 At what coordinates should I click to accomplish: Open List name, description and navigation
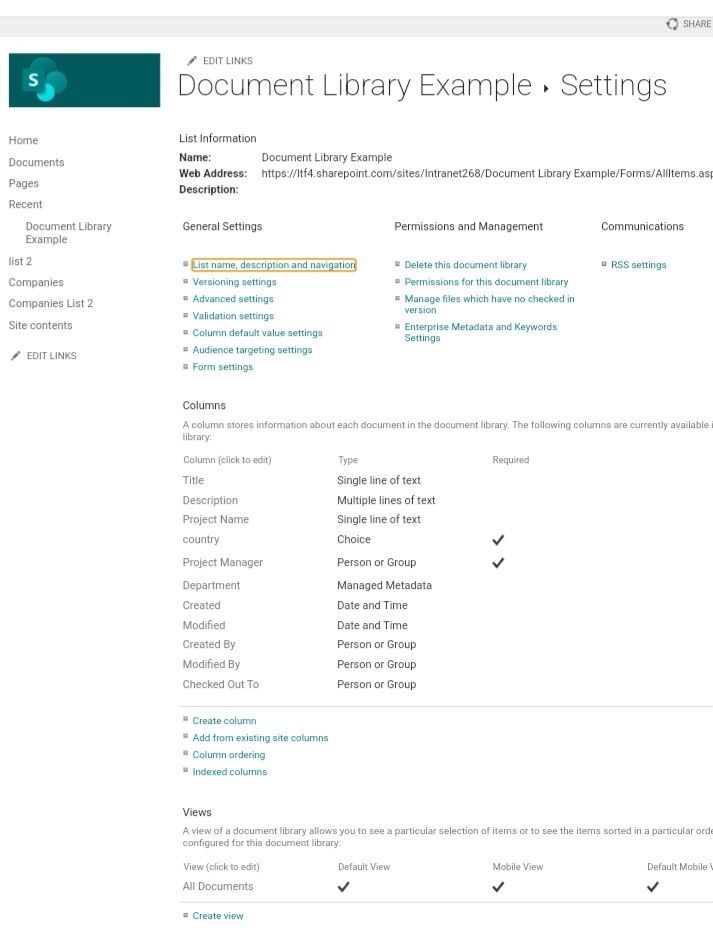point(274,265)
